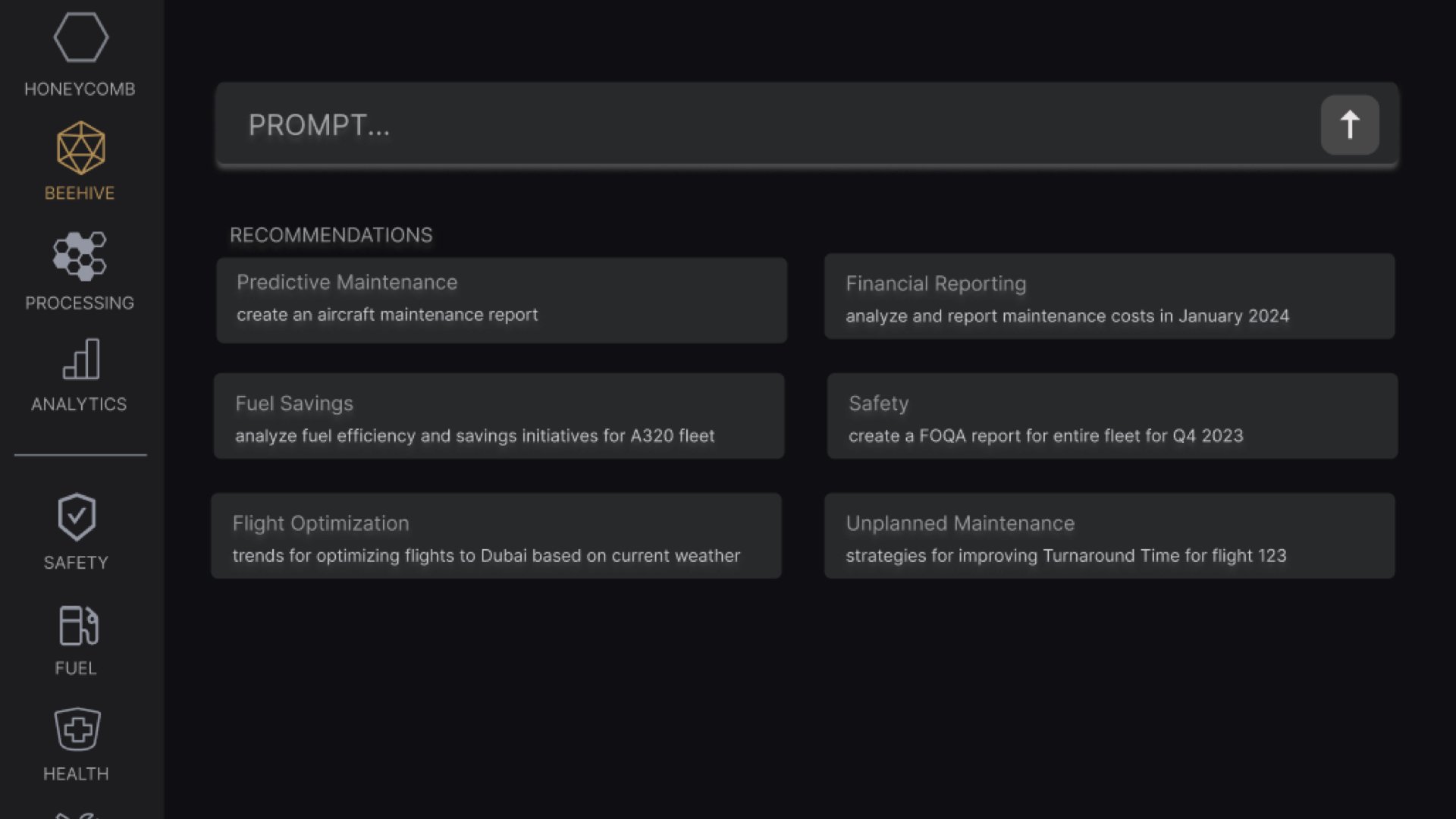Select the Safety FOQA report card
The height and width of the screenshot is (819, 1456).
point(1112,416)
